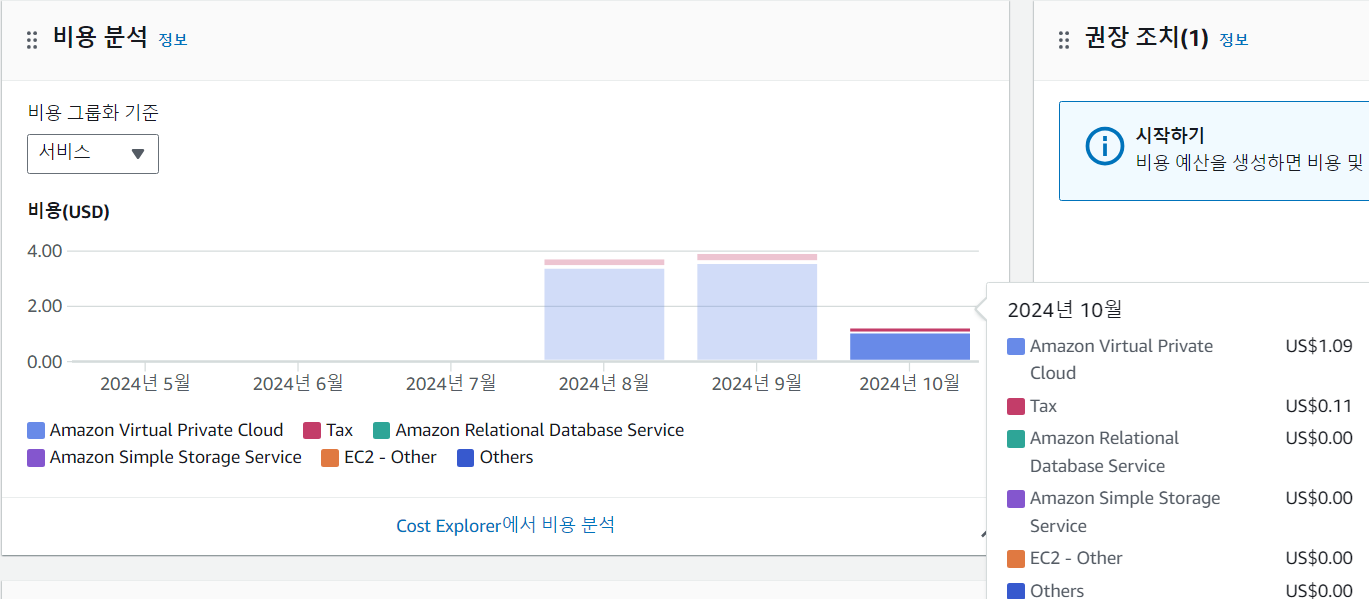Click EC2 - Other entry in tooltip
Viewport: 1369px width, 599px height.
click(1076, 558)
